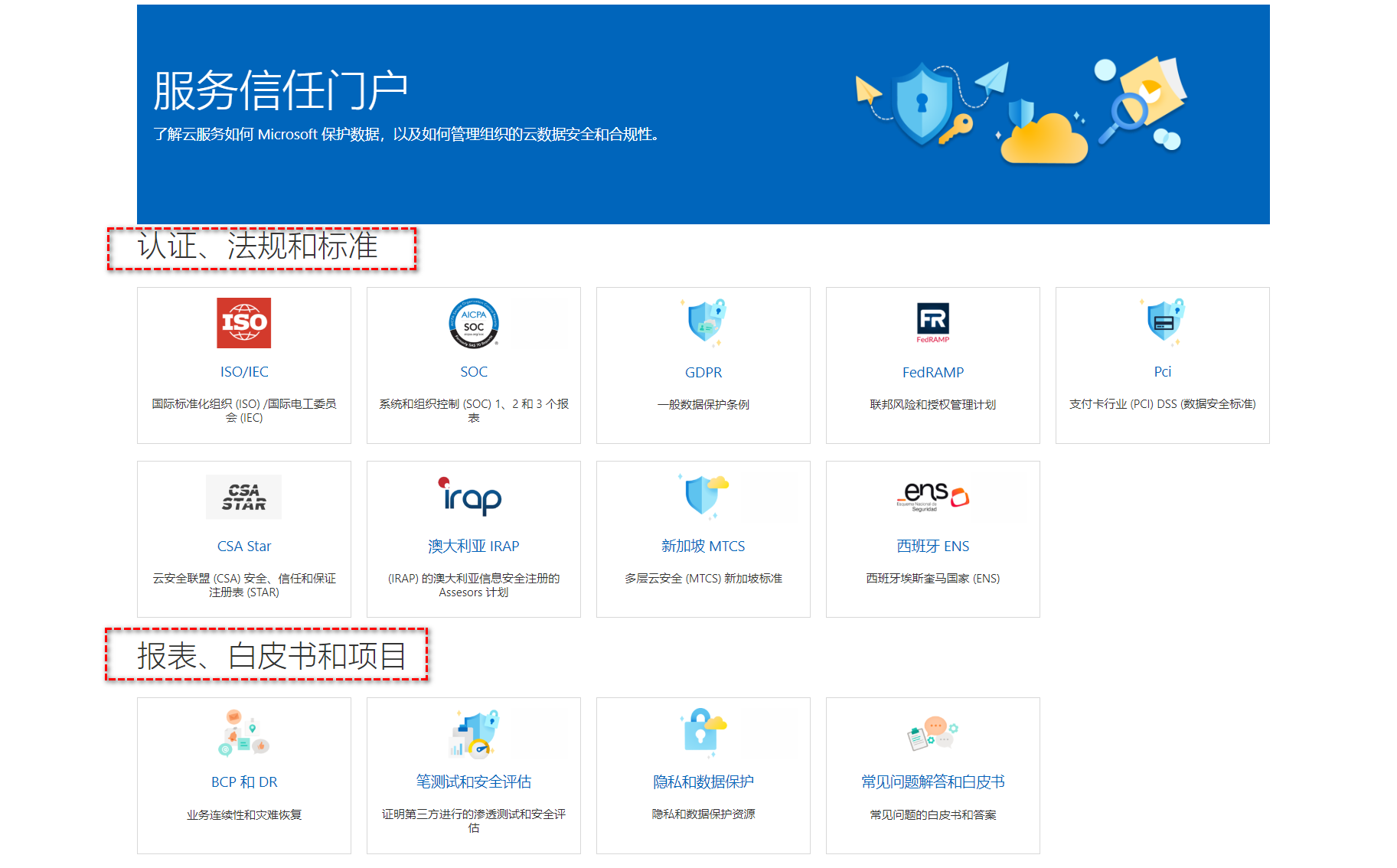Screen dimensions: 1397x868
Task: Click the text 一般数据保护条例
Action: tap(703, 405)
